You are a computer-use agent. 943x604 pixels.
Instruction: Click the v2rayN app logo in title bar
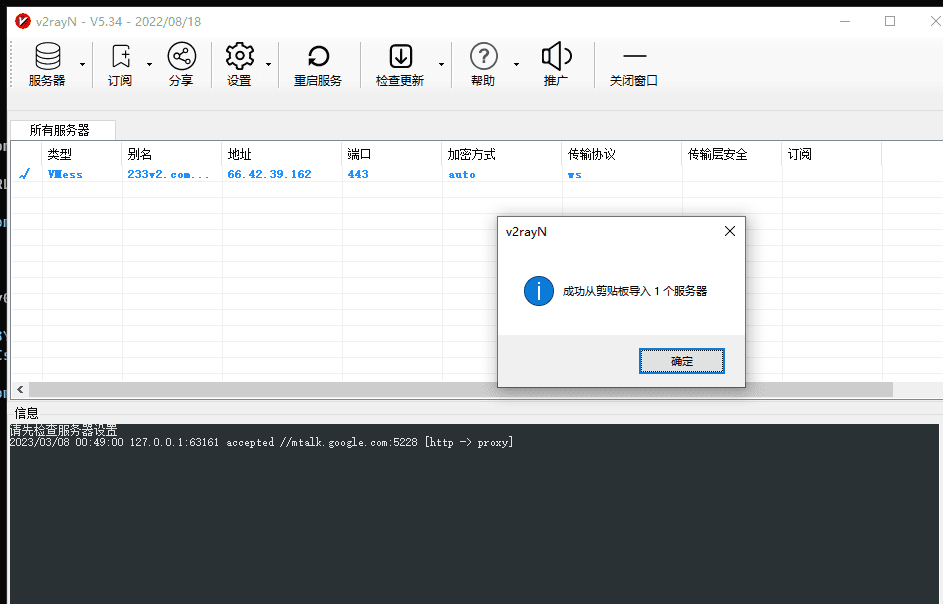click(x=23, y=22)
